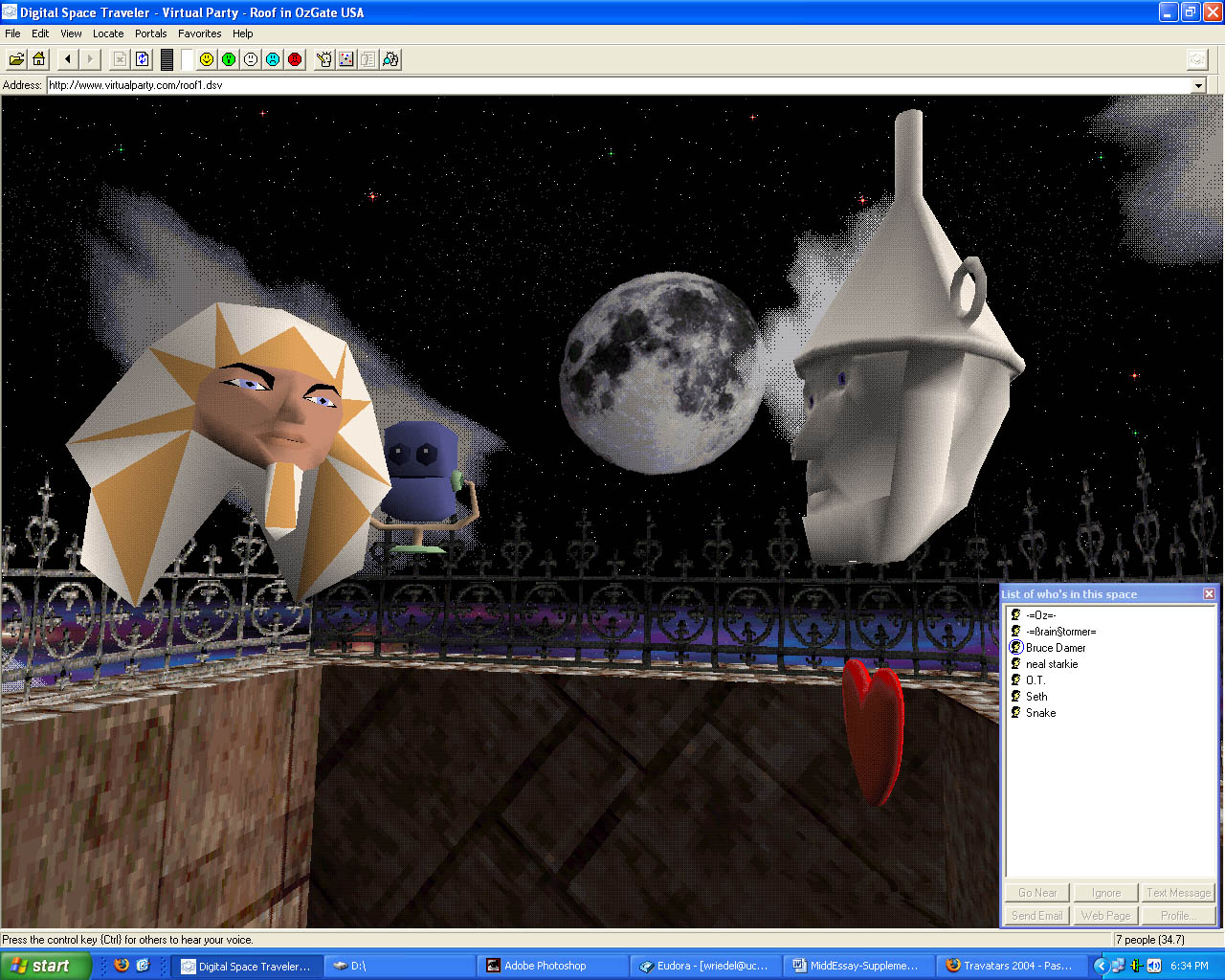
Task: Switch to Travatars 2004 taskbar window
Action: [1012, 966]
